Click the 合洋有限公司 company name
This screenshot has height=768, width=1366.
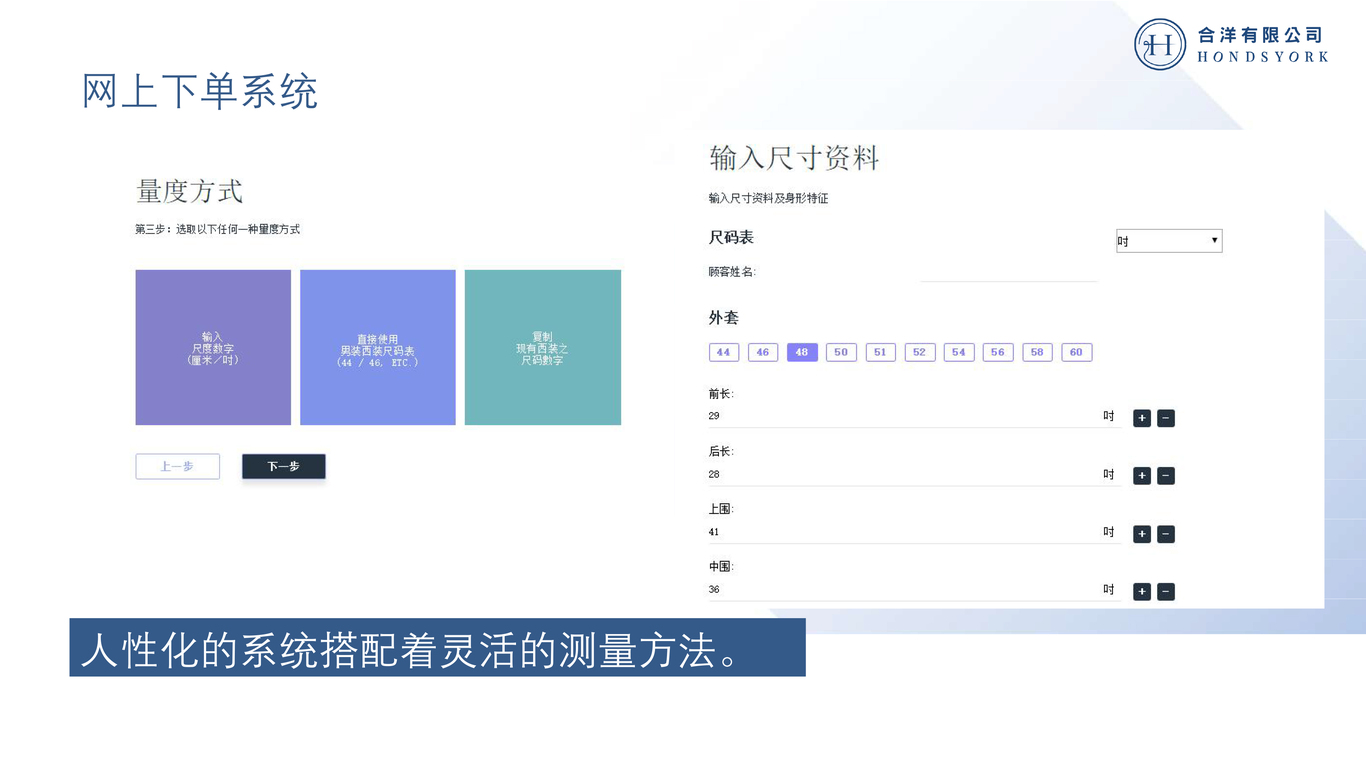[1261, 35]
